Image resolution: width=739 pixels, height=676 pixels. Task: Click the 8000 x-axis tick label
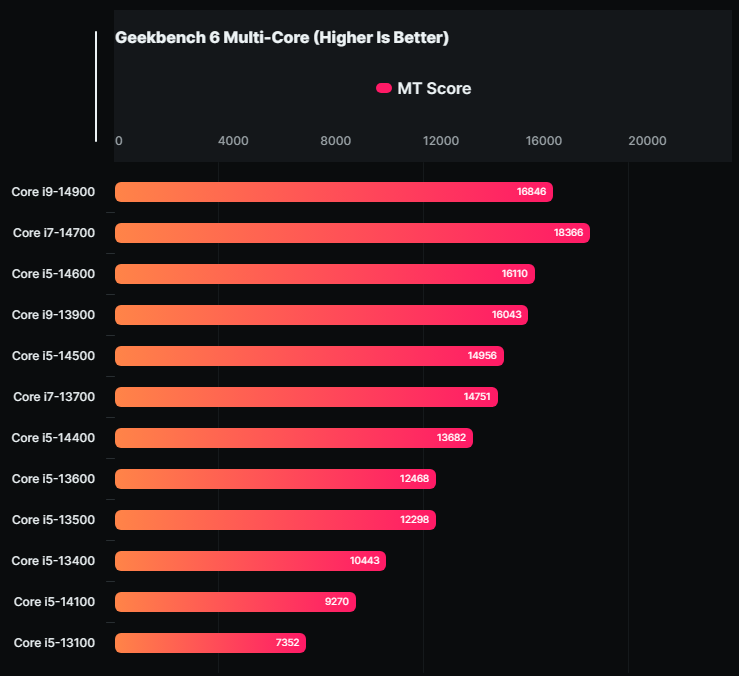click(336, 141)
